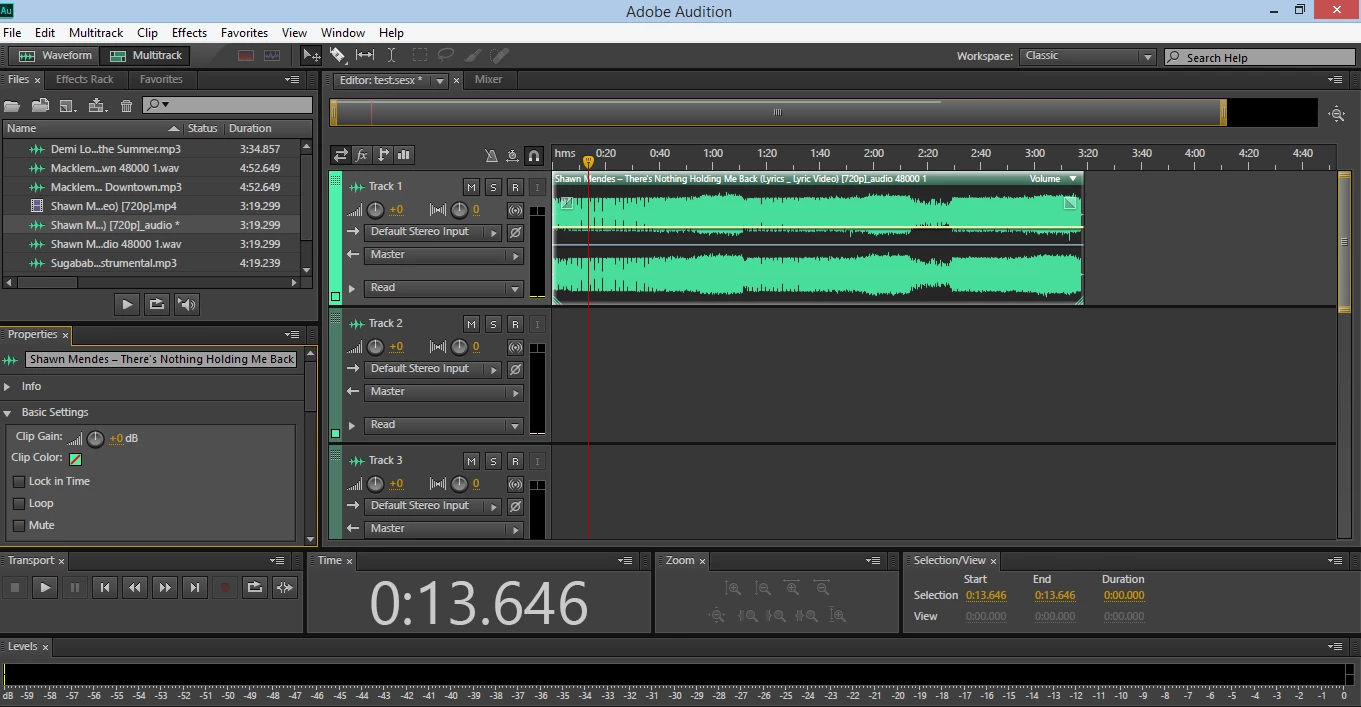Open Track 1 Default Stereo Input dropdown
This screenshot has height=707, width=1361.
[432, 232]
